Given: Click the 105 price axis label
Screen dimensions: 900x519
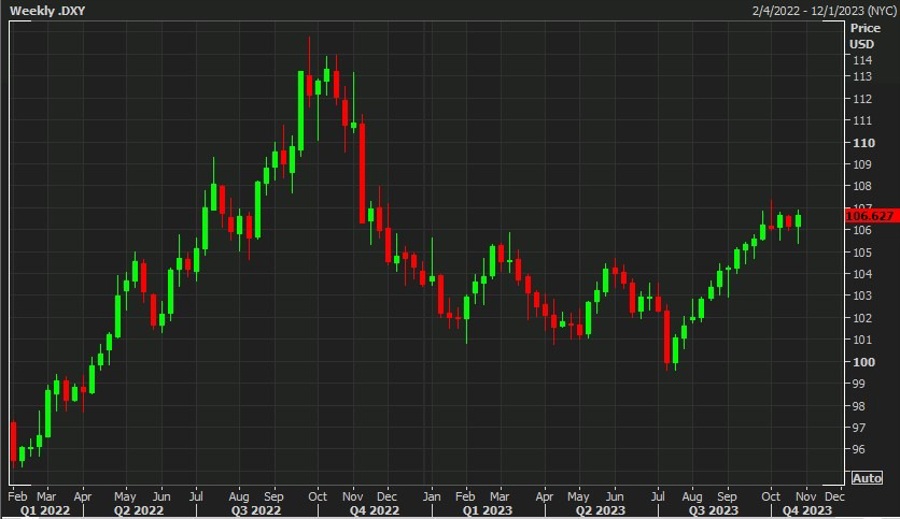Looking at the screenshot, I should pos(862,253).
